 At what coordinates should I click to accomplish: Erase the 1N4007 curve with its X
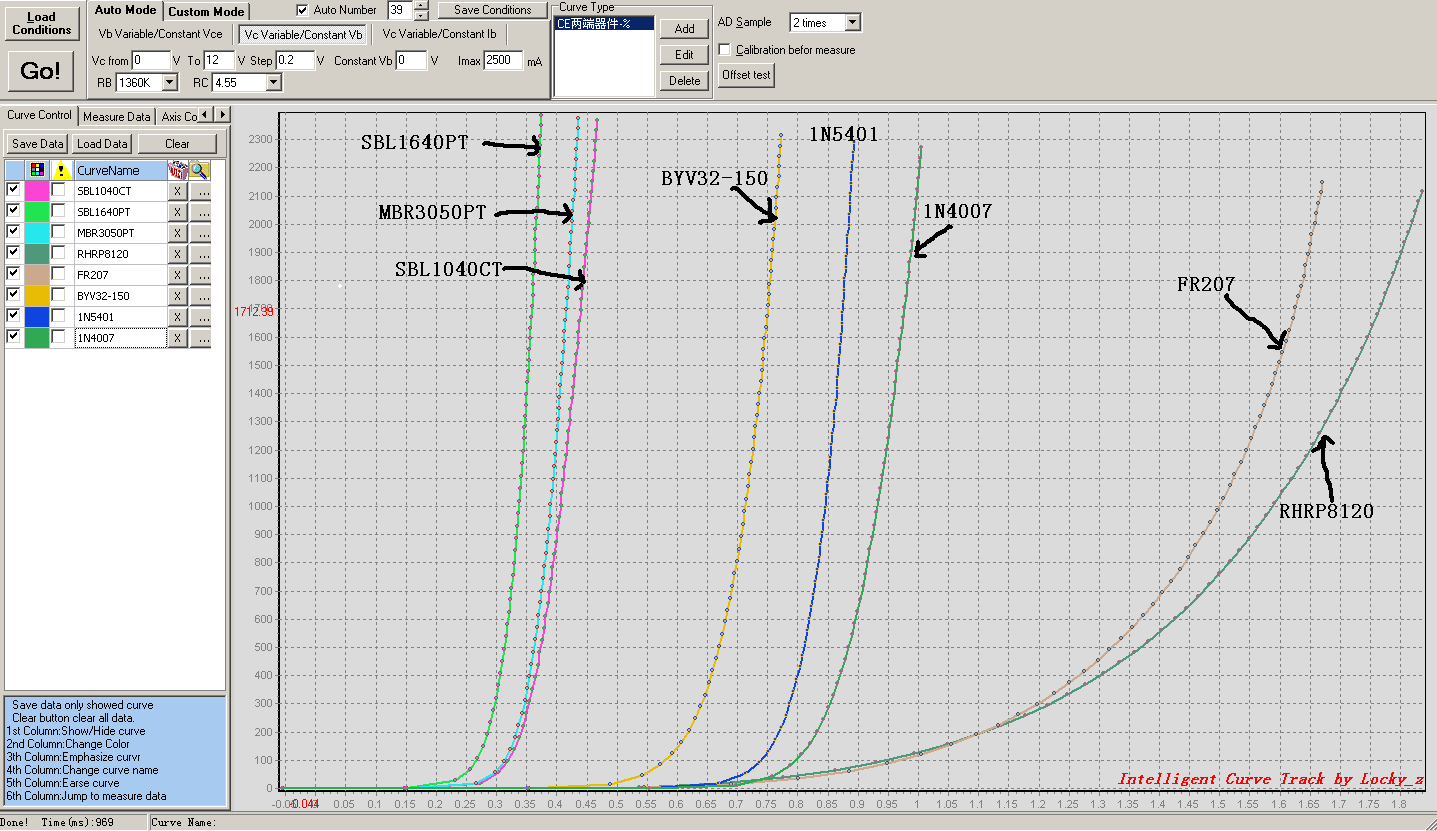pyautogui.click(x=176, y=338)
